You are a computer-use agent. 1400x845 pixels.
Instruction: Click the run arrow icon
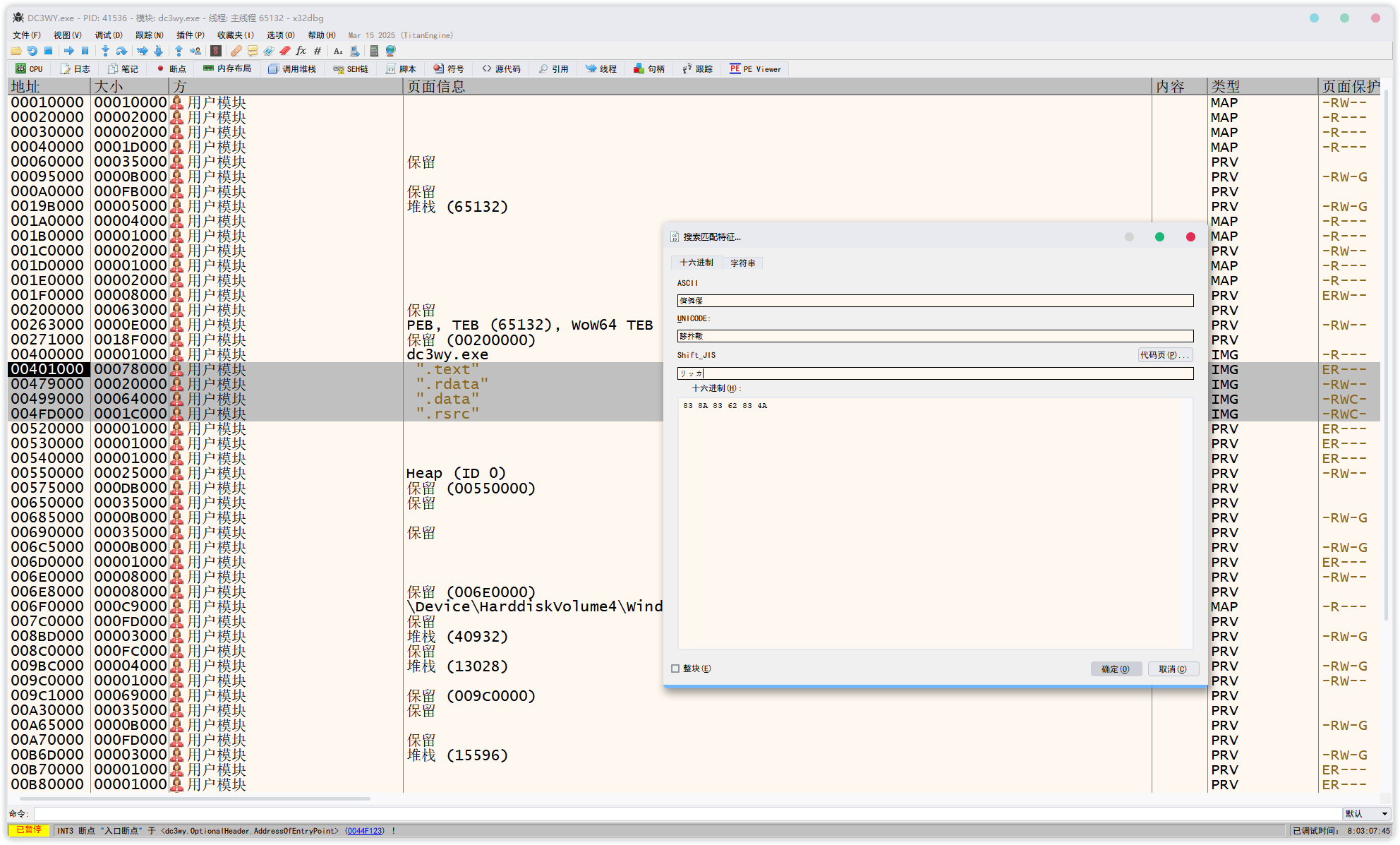[x=68, y=51]
